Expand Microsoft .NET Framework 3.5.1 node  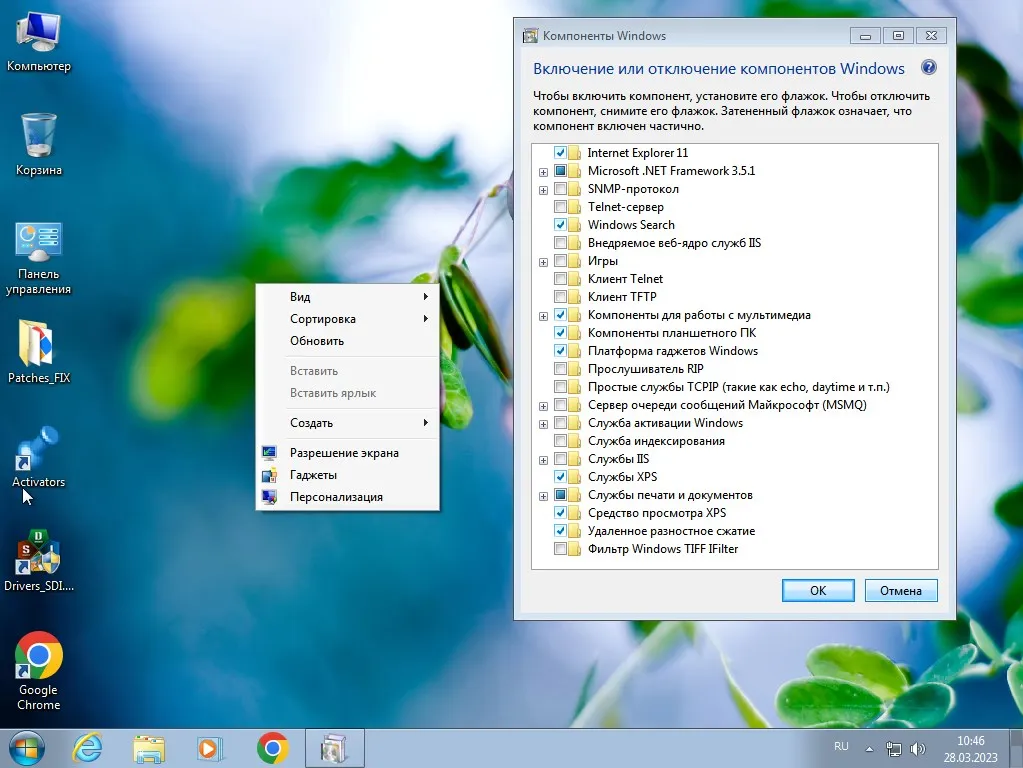click(x=543, y=172)
